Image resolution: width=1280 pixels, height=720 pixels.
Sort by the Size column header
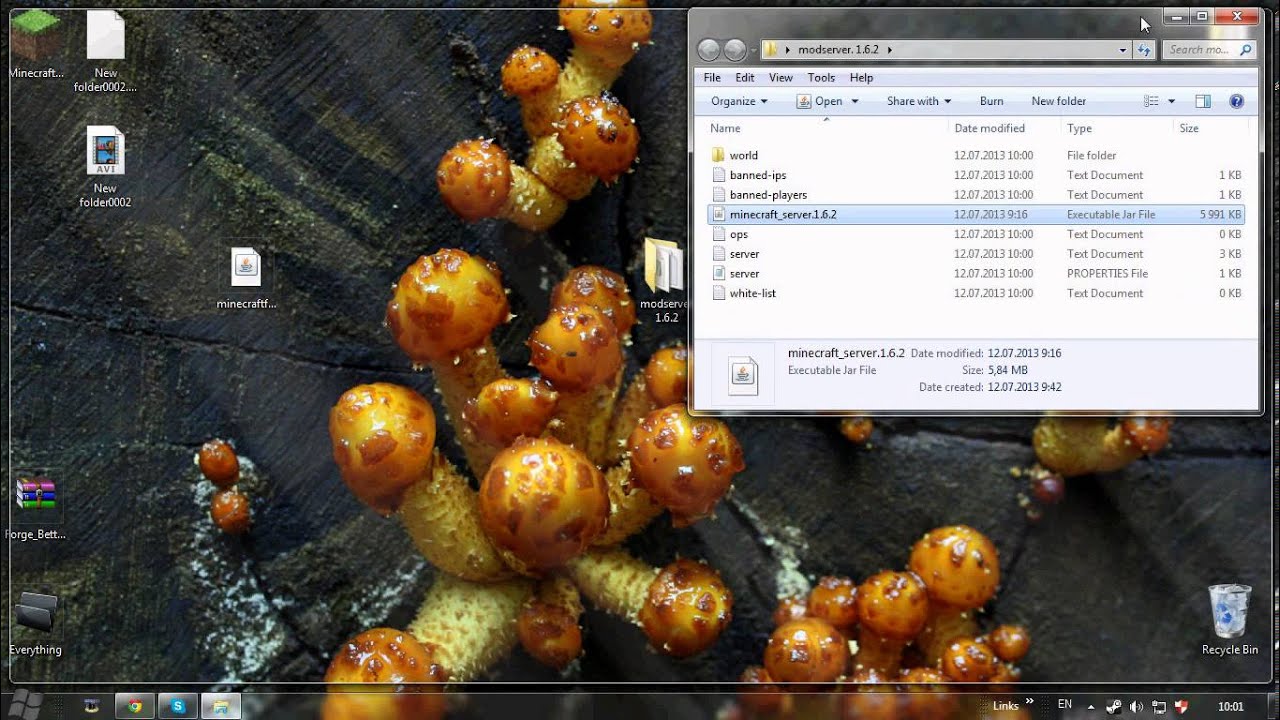(1210, 128)
